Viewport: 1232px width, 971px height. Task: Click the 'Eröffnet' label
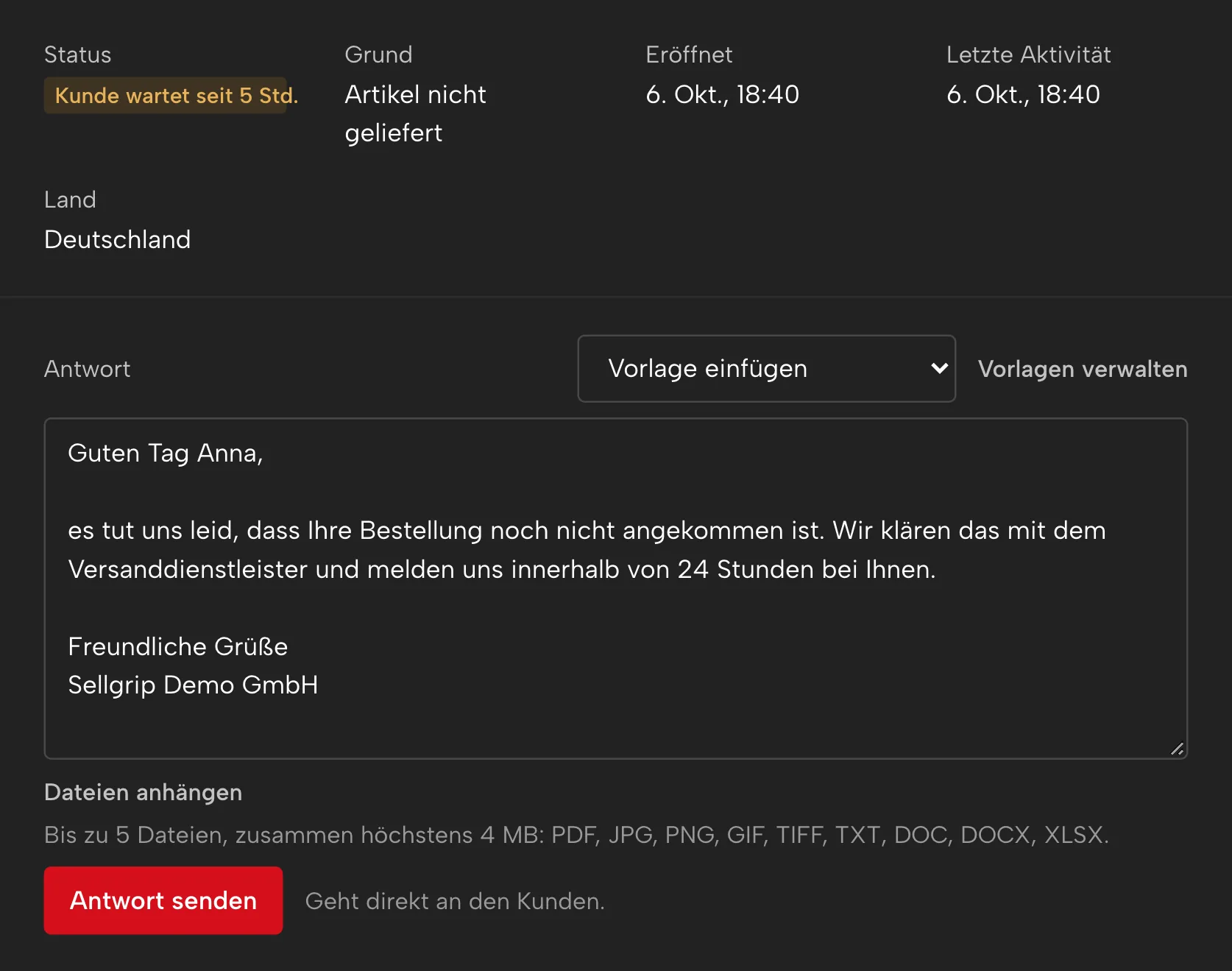pyautogui.click(x=689, y=54)
